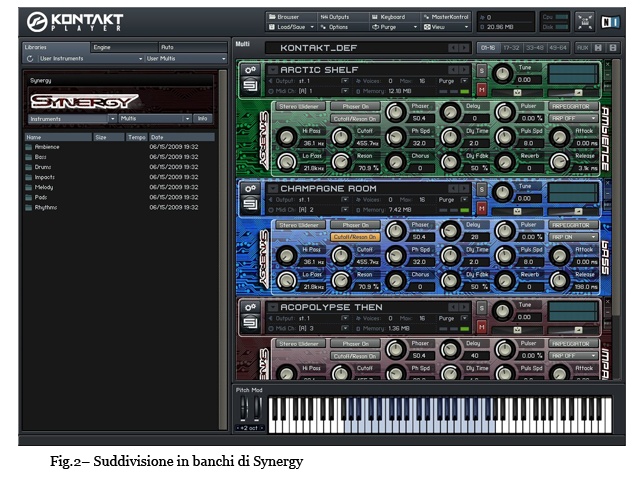
Task: Mute the Arctic Shelf instrument
Action: pyautogui.click(x=482, y=89)
